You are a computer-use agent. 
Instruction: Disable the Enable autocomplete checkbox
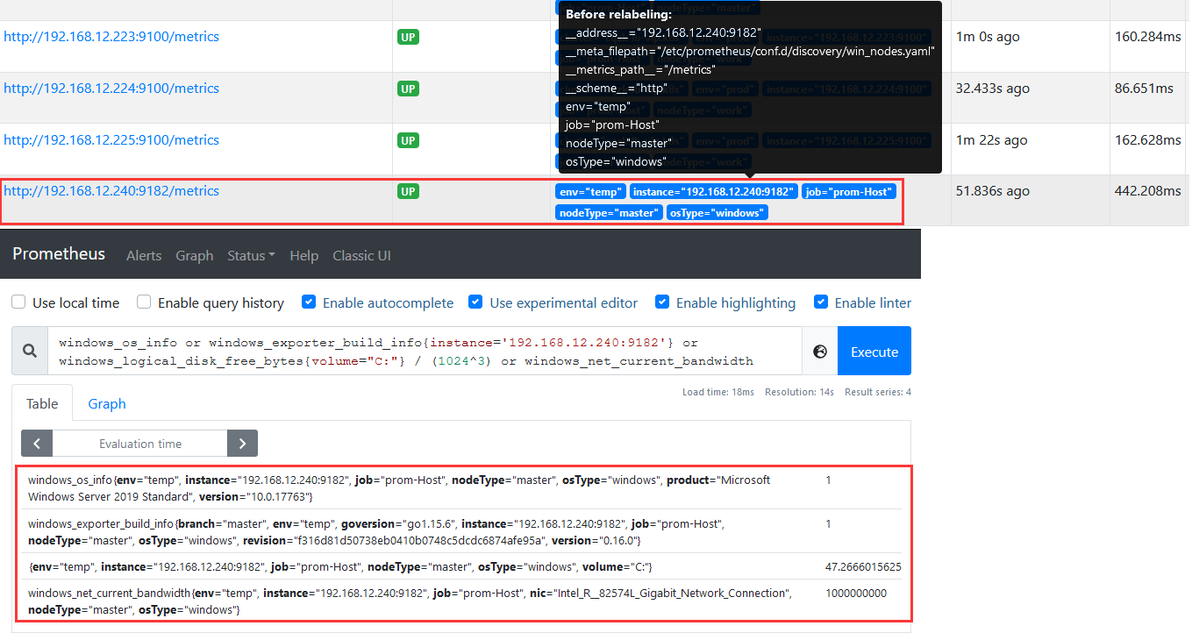(x=309, y=302)
